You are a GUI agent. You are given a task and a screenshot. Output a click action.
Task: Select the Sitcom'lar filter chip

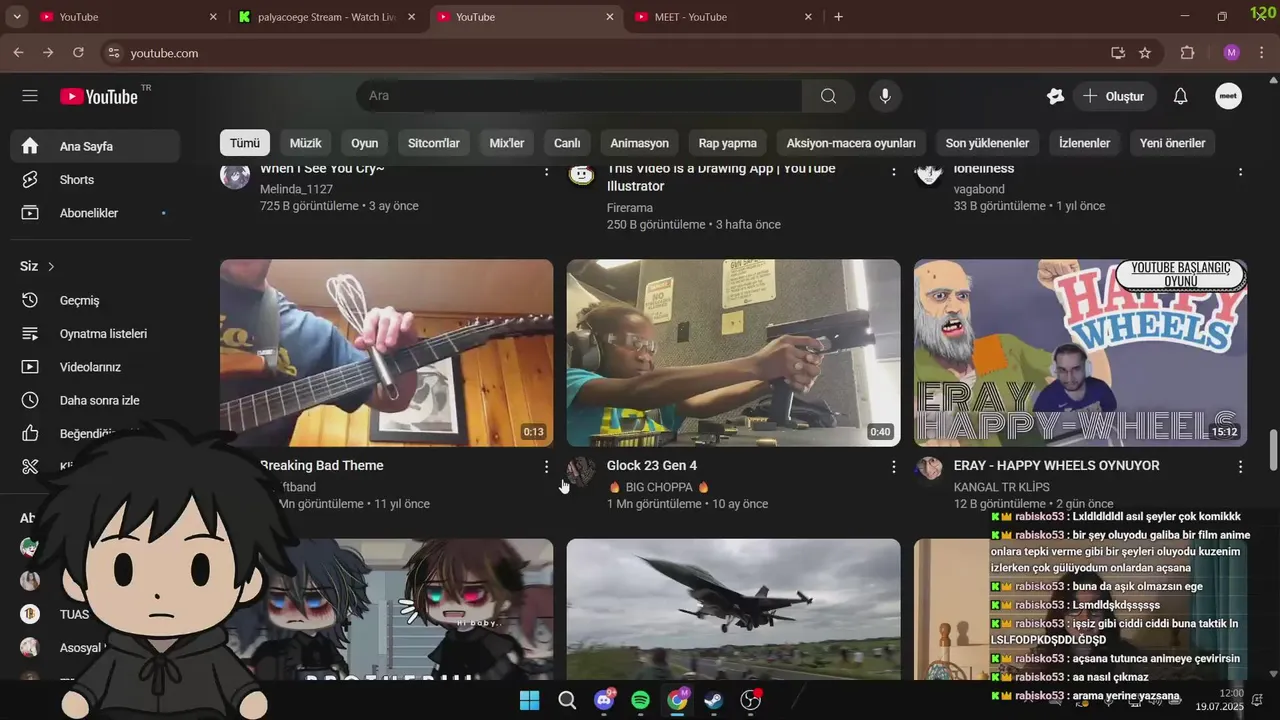[x=434, y=143]
